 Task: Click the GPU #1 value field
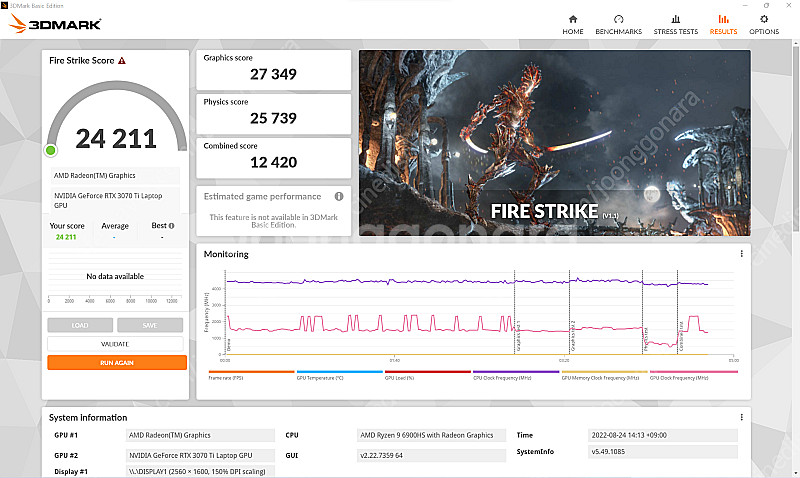tap(200, 435)
